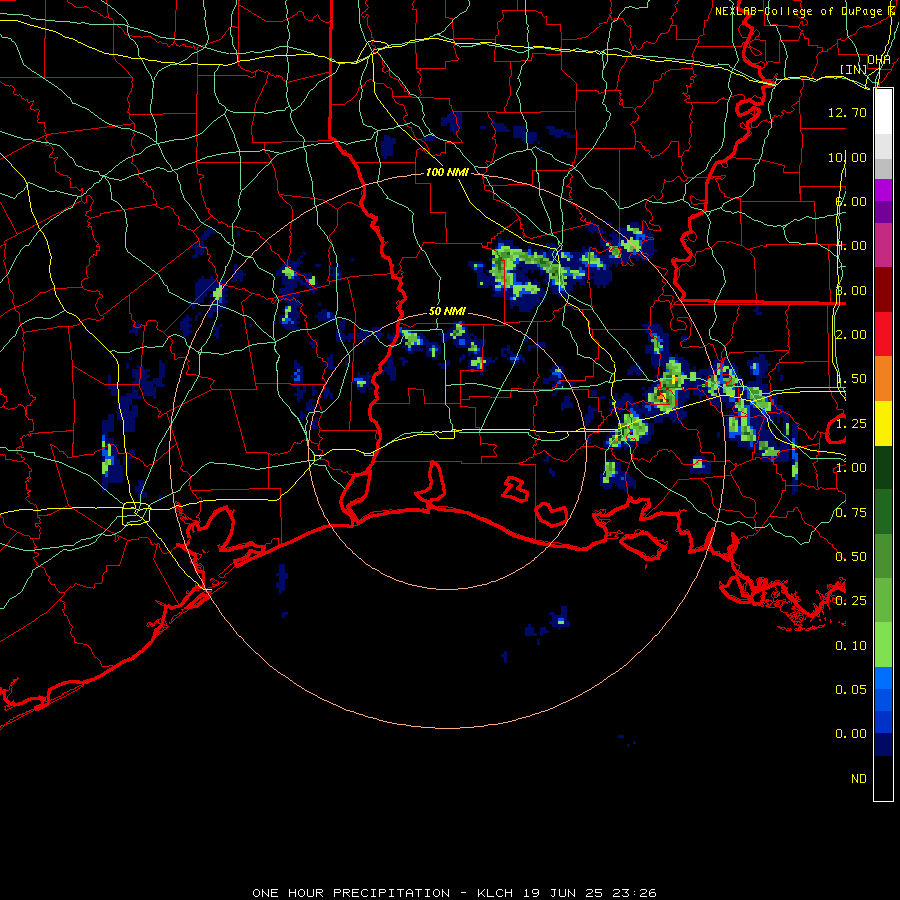Click the pink swatch beside 4.00
The image size is (900, 900).
pyautogui.click(x=883, y=246)
